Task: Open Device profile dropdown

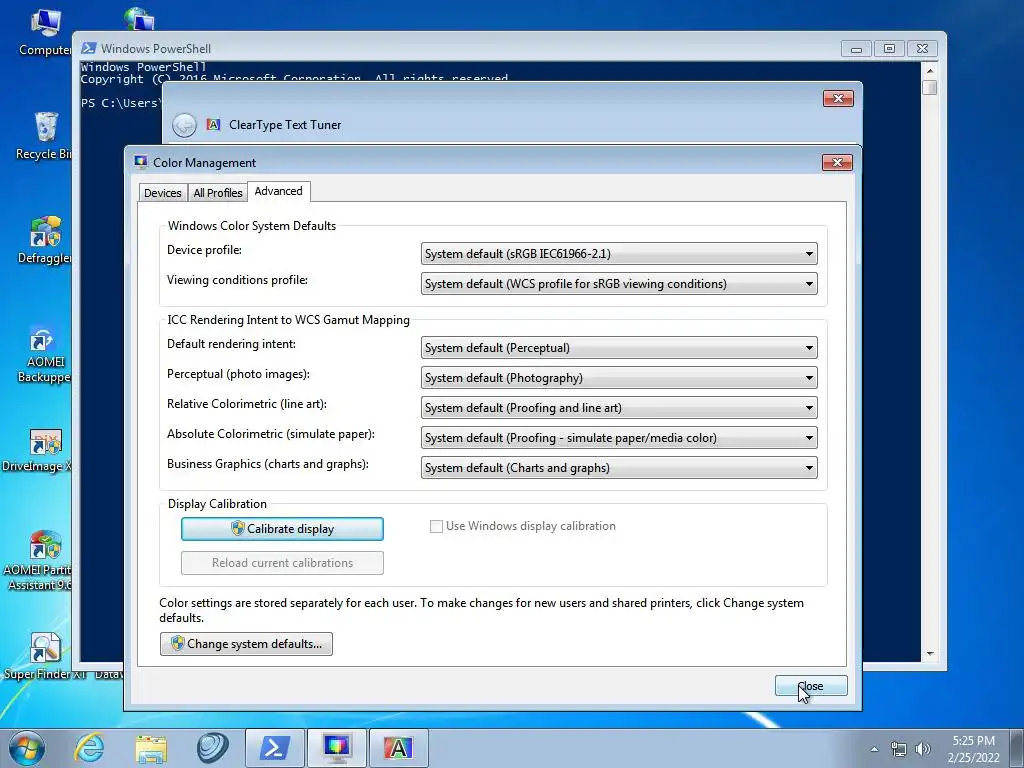Action: (618, 253)
